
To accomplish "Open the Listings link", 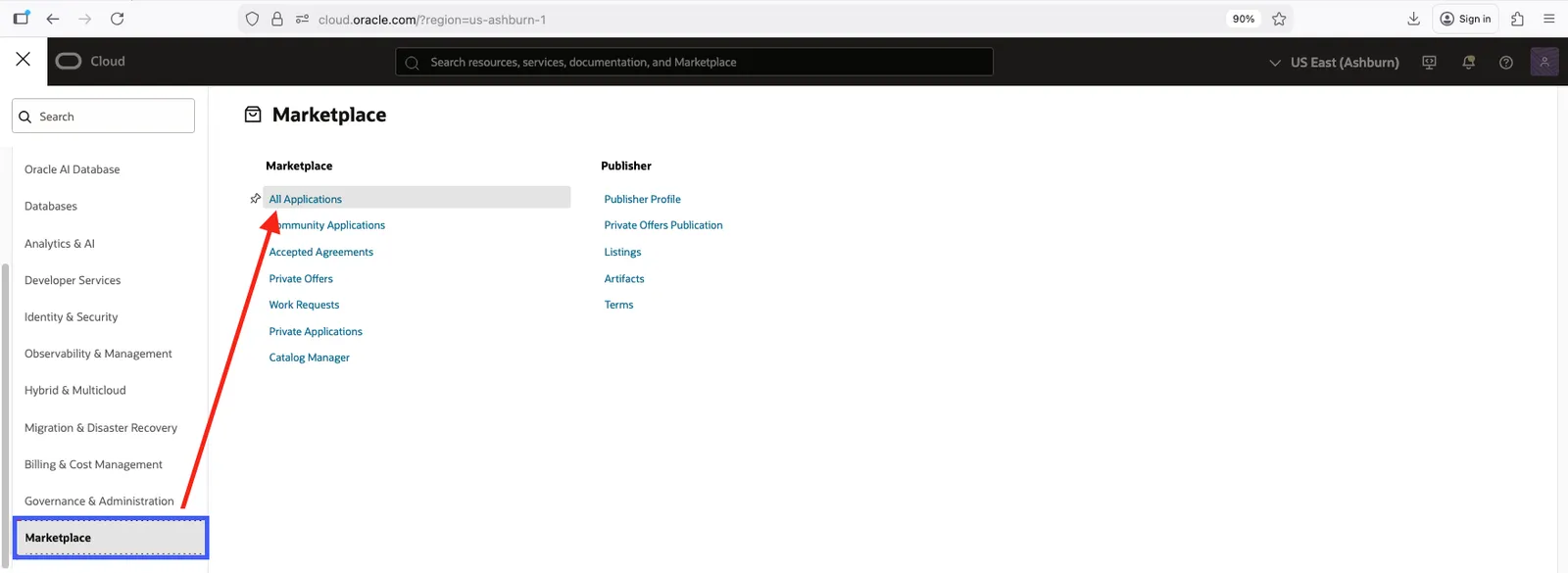I will click(622, 252).
